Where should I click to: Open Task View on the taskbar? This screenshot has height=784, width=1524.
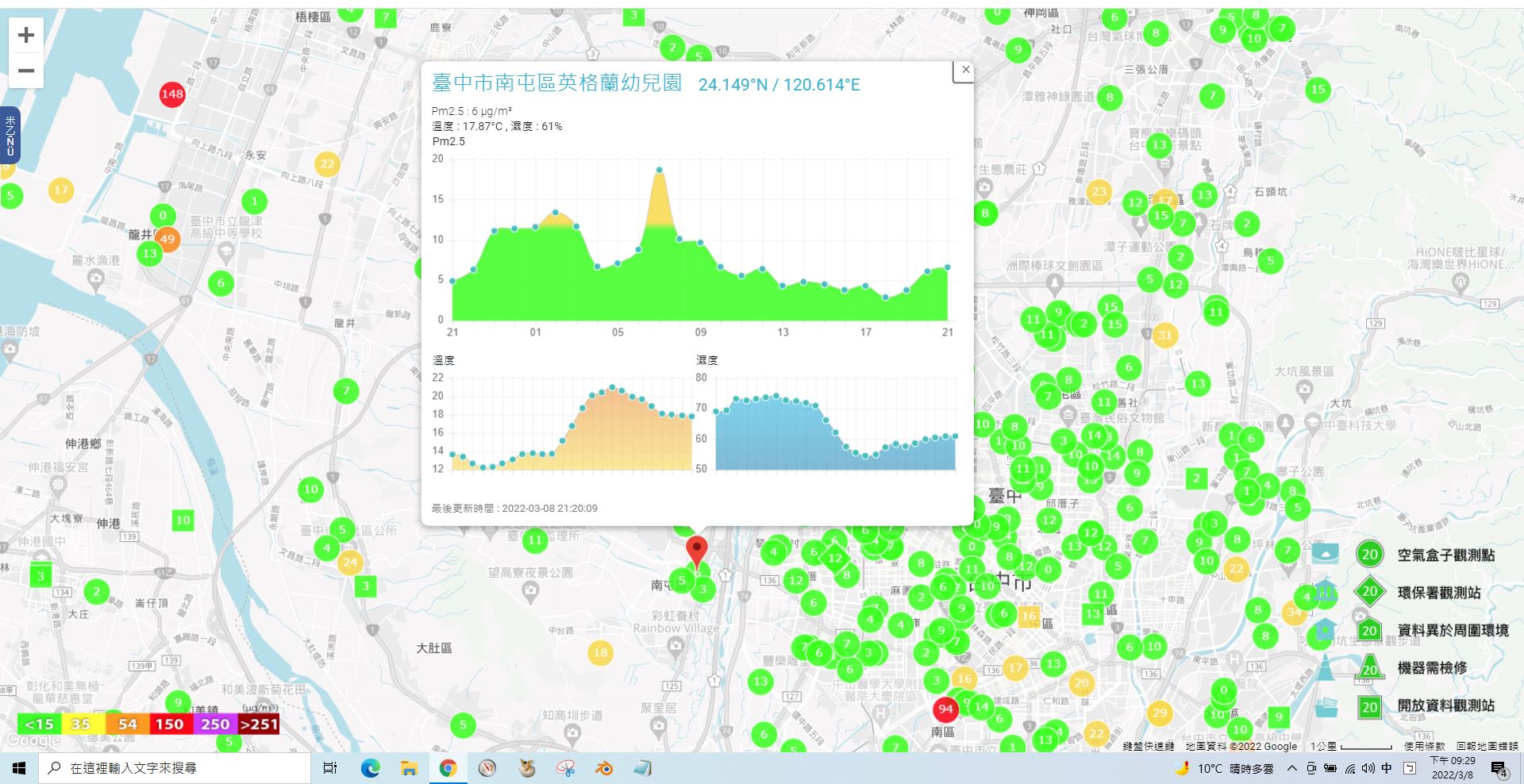coord(330,768)
